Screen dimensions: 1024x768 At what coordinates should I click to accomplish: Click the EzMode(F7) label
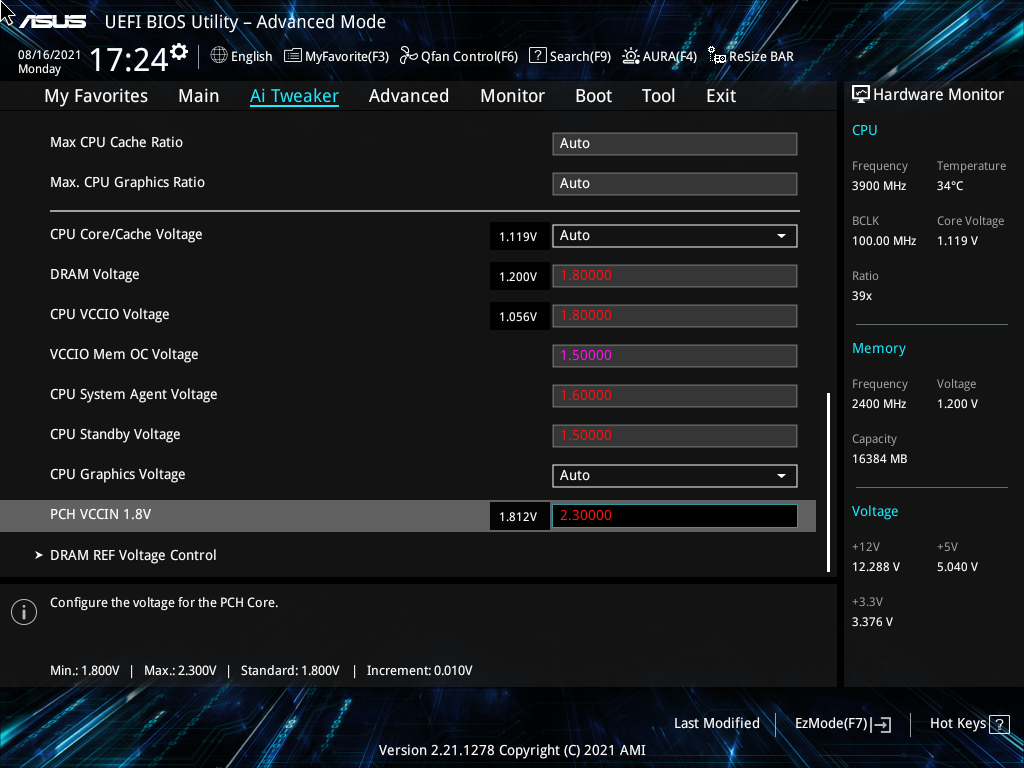831,724
